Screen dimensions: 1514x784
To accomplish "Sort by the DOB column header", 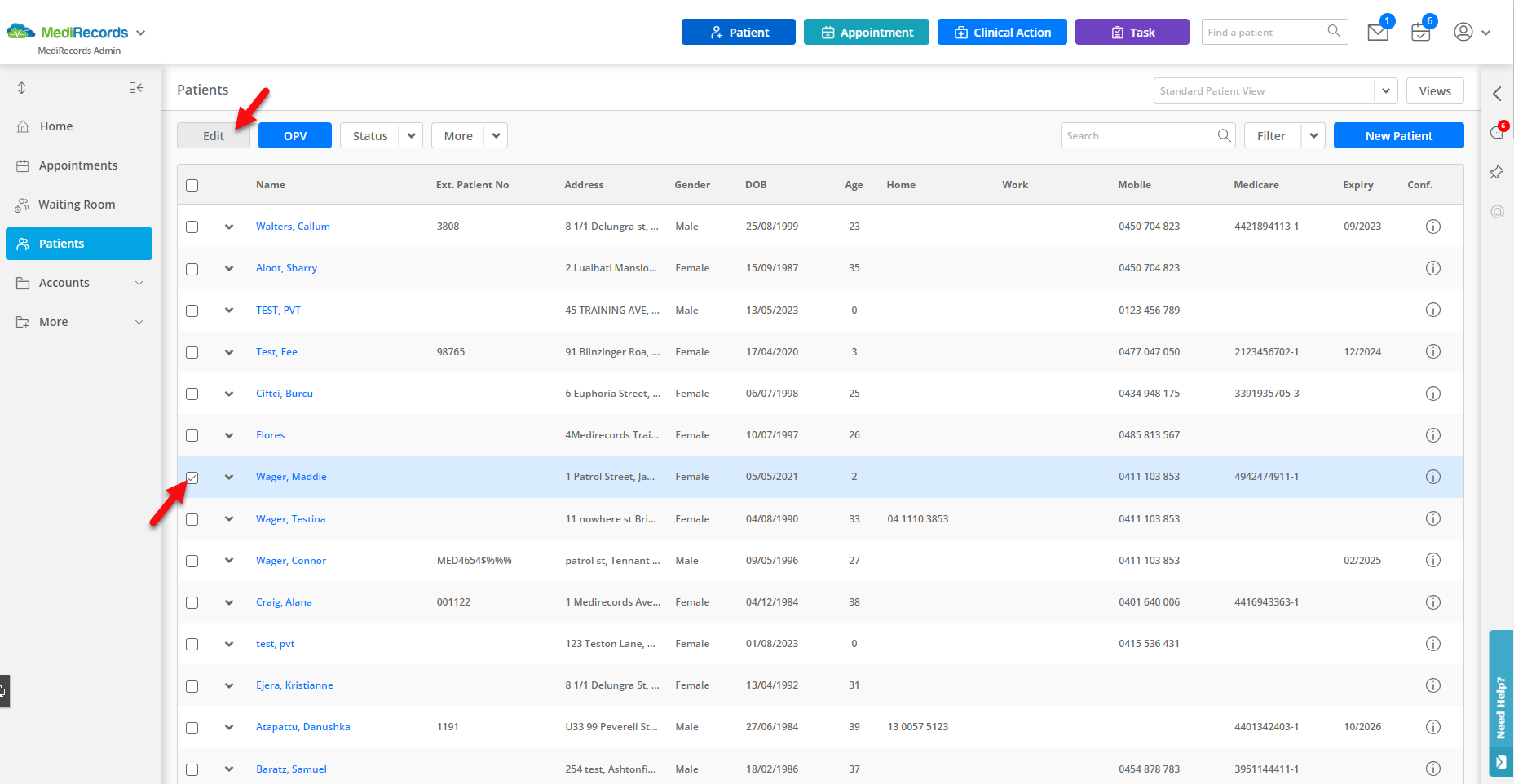I will [x=756, y=185].
